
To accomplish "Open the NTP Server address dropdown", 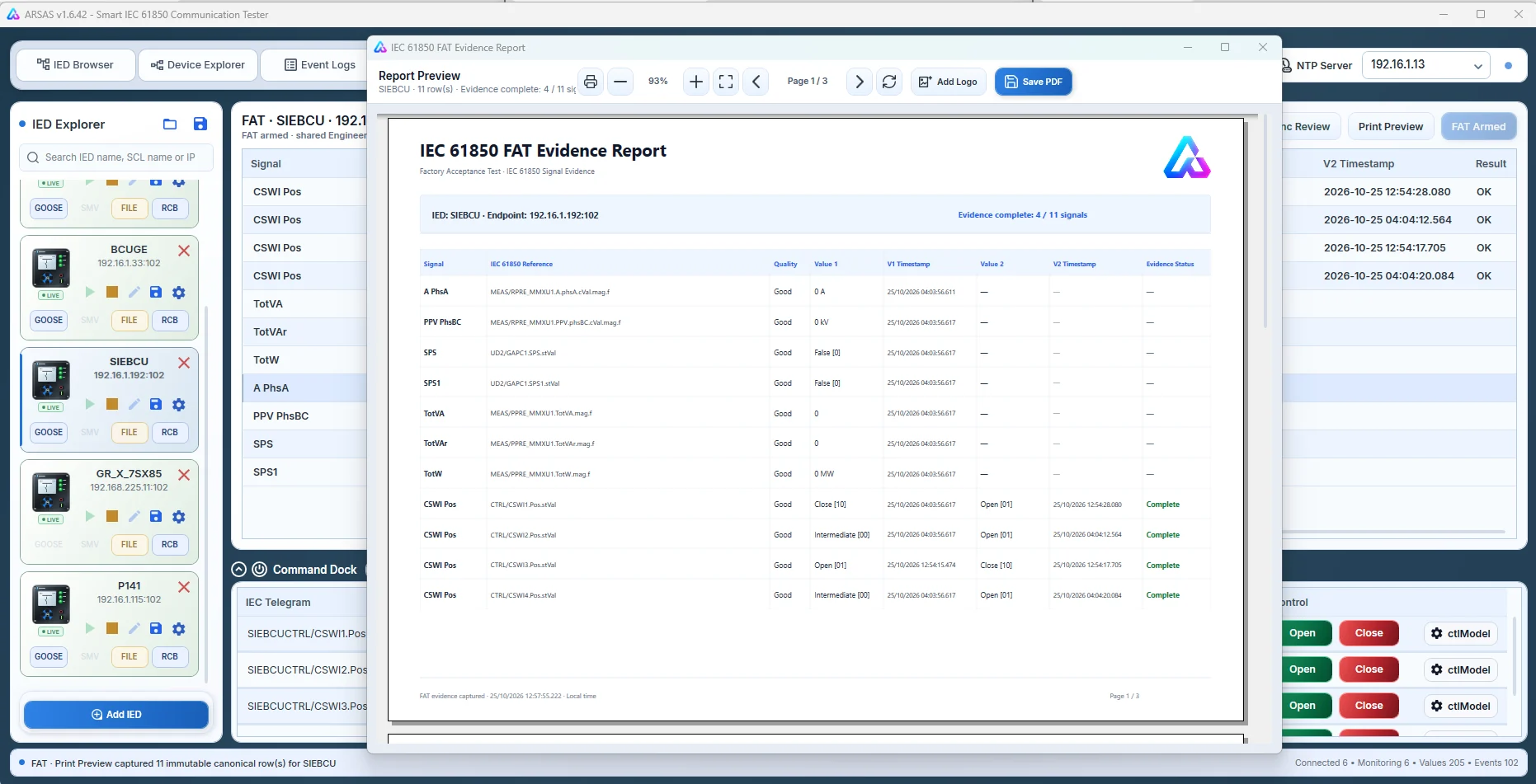I will pyautogui.click(x=1426, y=65).
